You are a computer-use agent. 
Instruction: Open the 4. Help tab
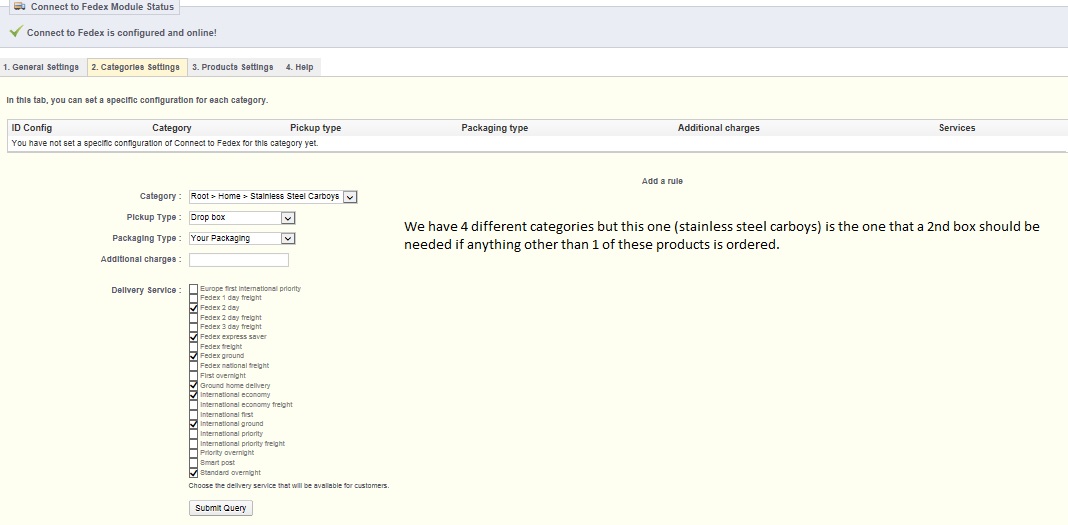[x=300, y=67]
